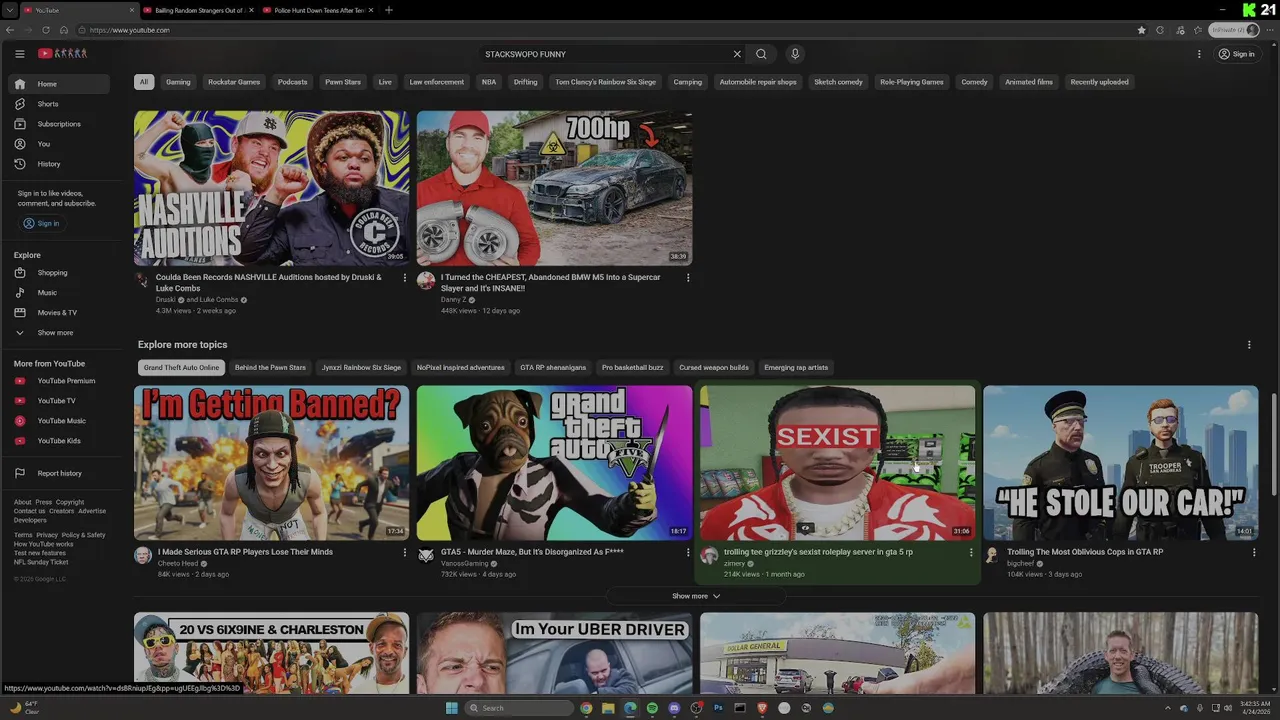Reload the page in browser toolbar

46,30
